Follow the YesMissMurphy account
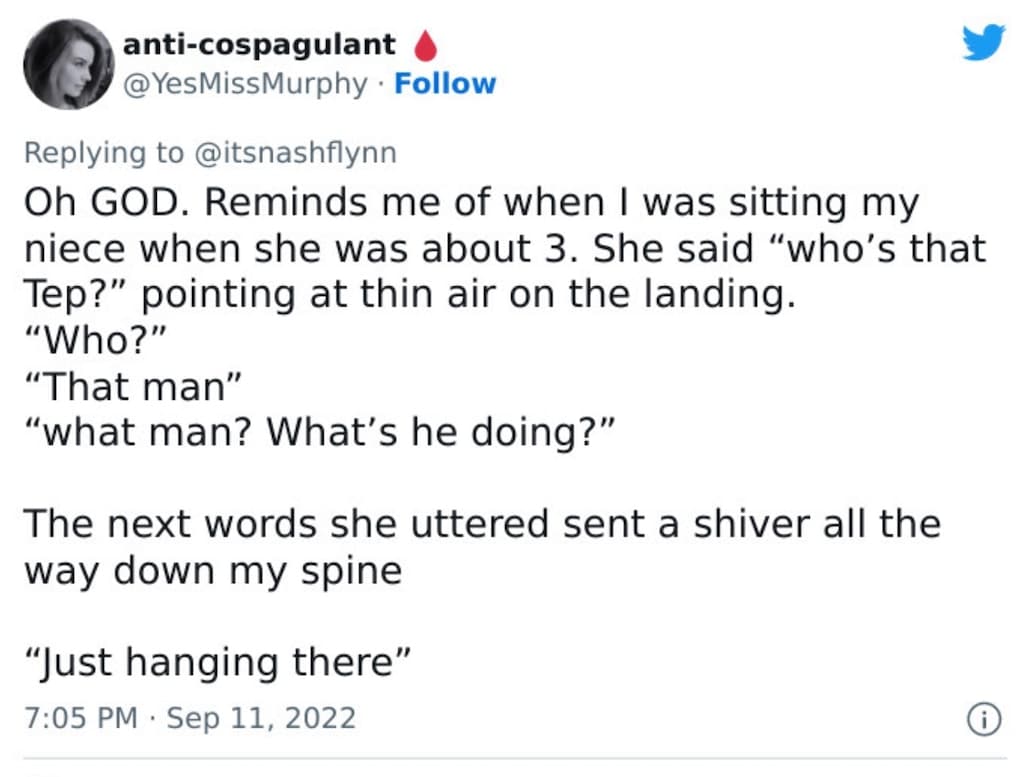1024x777 pixels. 445,84
